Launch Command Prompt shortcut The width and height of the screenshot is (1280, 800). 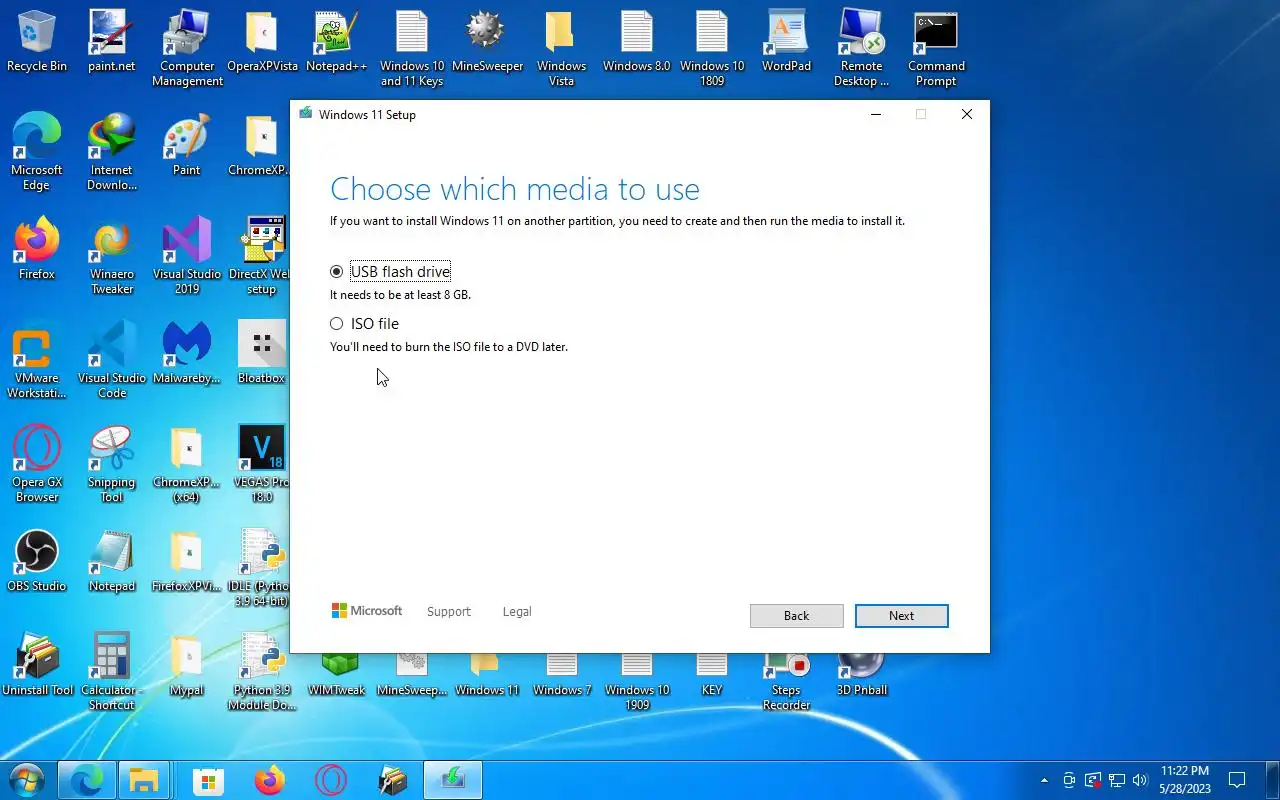(936, 49)
